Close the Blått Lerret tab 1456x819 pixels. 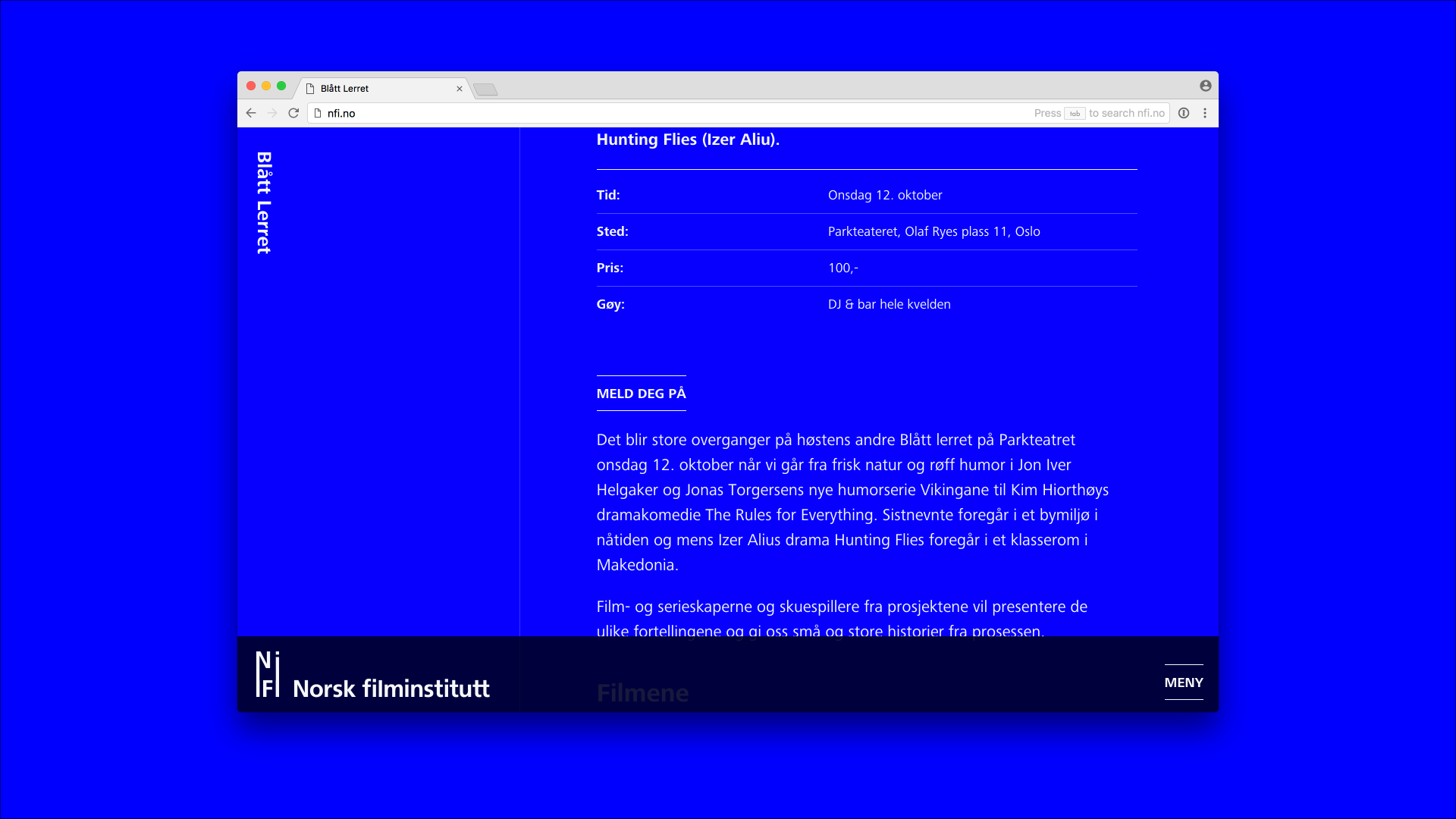460,89
